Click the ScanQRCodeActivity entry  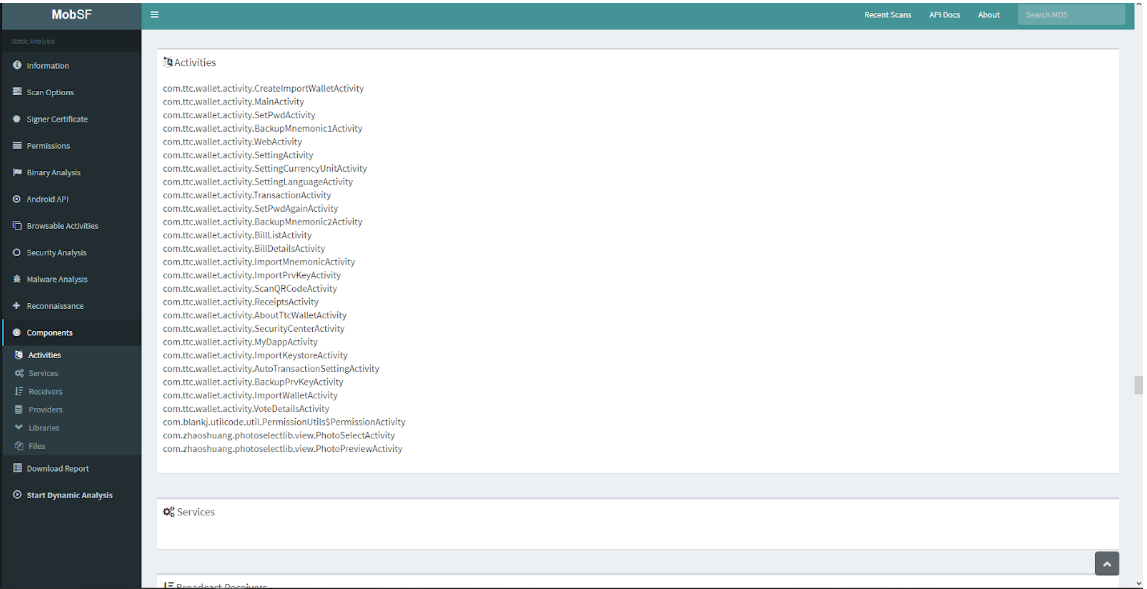point(249,288)
